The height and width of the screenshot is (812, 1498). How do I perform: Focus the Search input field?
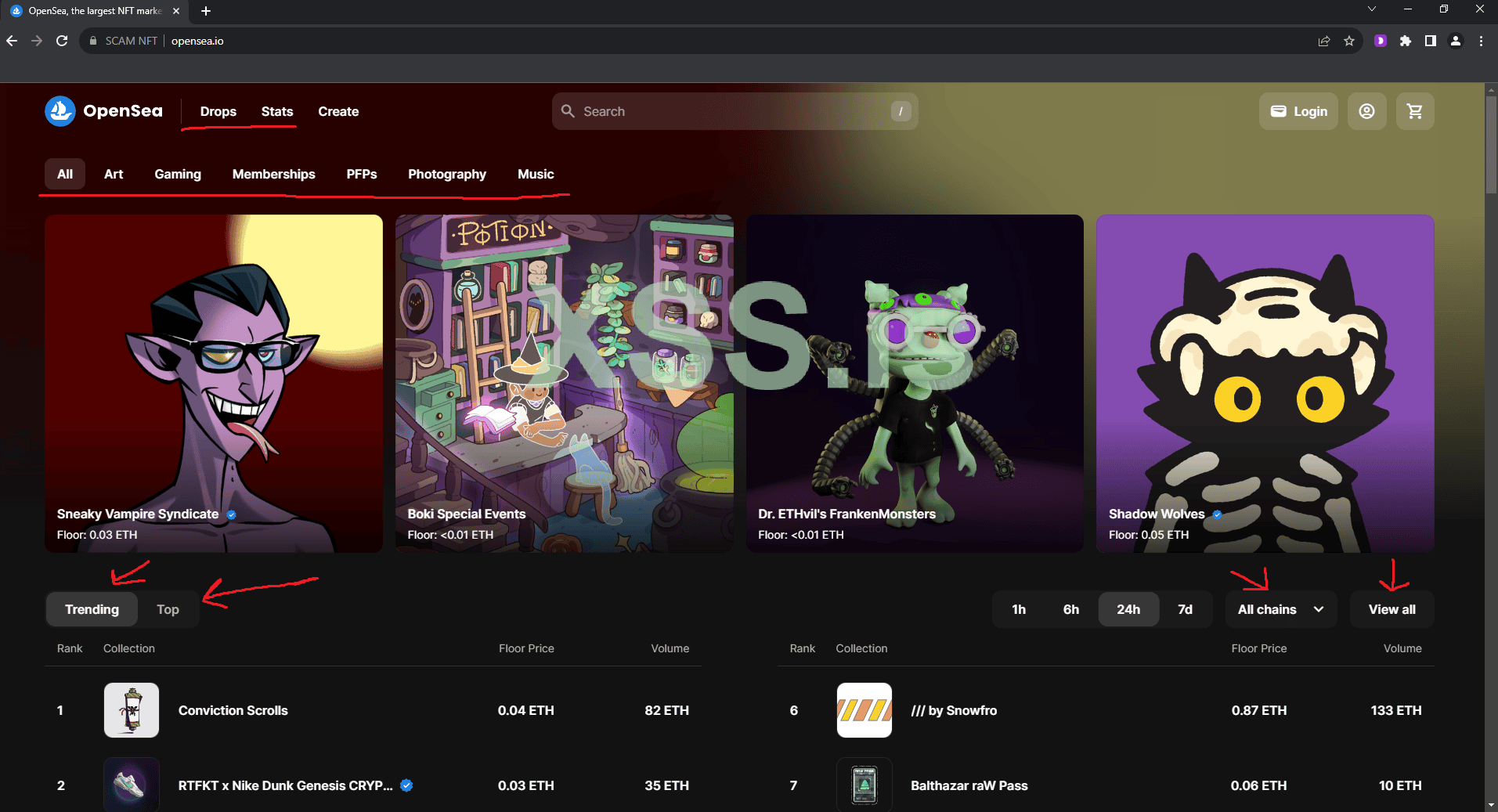point(735,111)
